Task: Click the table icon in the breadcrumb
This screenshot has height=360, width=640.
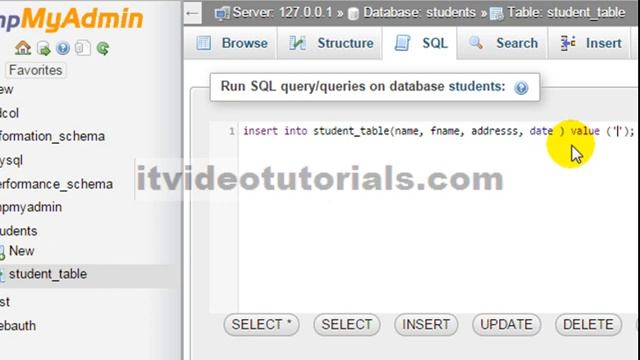Action: pos(497,14)
